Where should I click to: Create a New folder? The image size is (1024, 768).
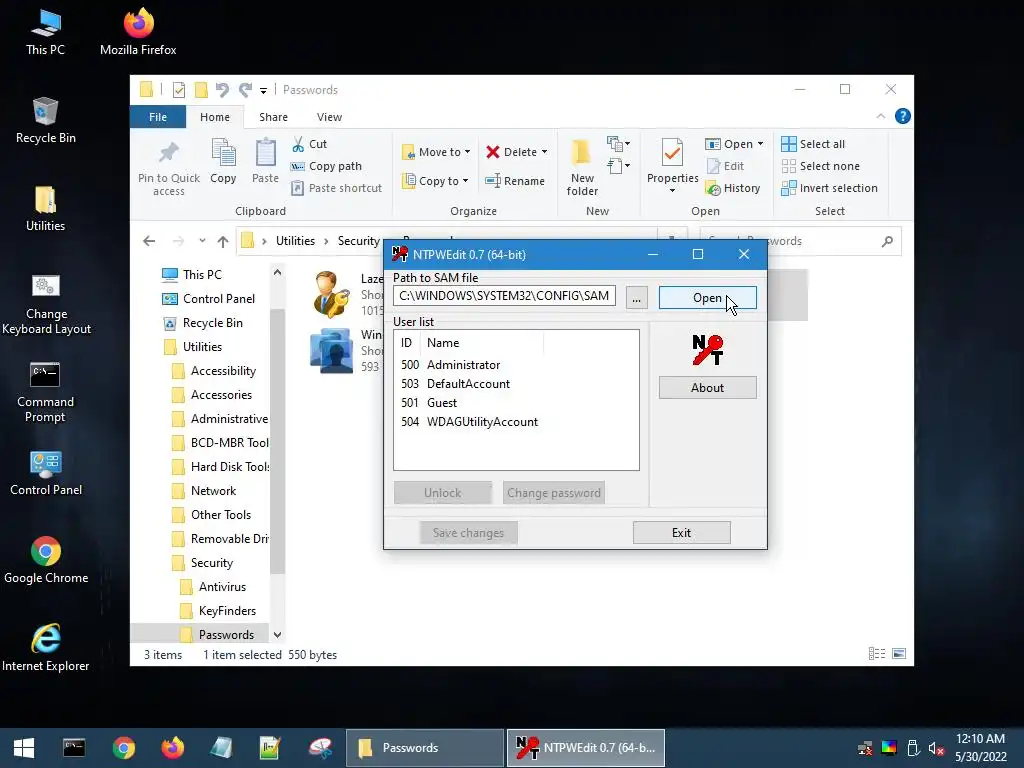[x=582, y=167]
